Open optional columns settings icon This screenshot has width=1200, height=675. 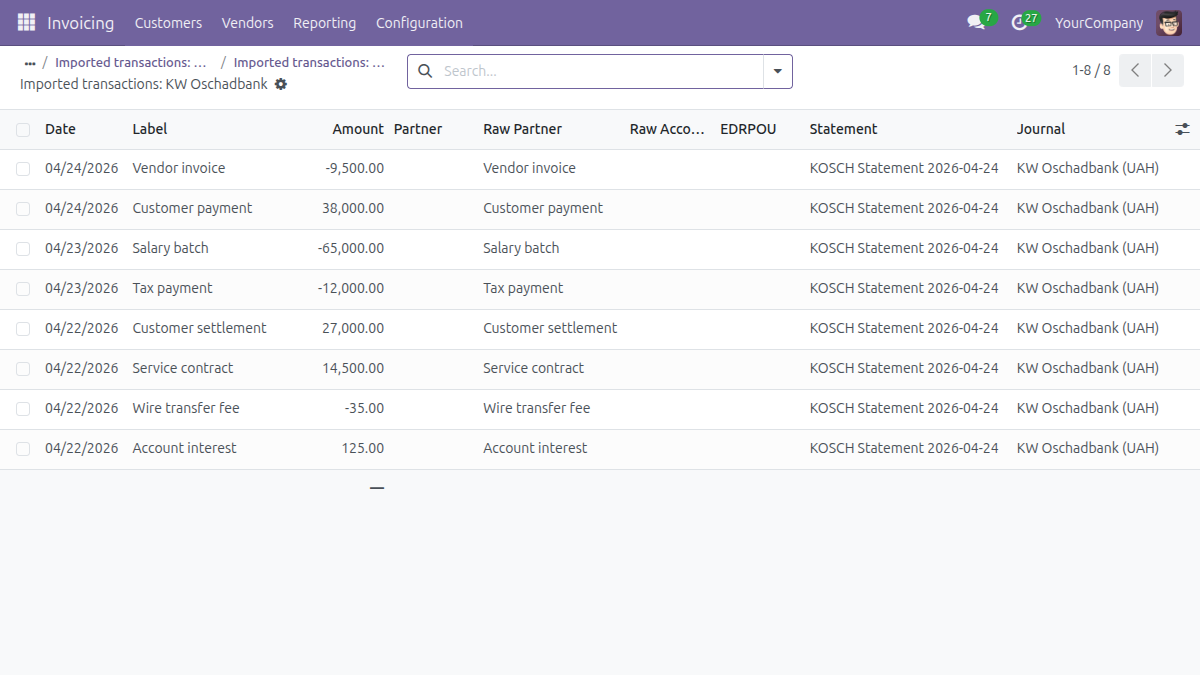pos(1182,129)
